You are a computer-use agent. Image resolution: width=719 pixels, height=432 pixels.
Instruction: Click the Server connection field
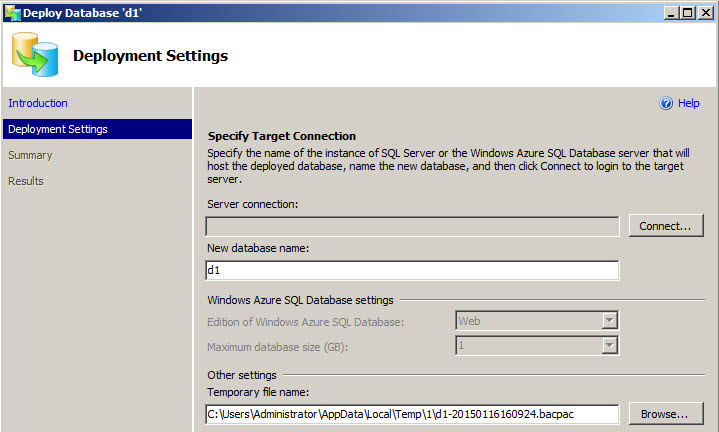(412, 226)
